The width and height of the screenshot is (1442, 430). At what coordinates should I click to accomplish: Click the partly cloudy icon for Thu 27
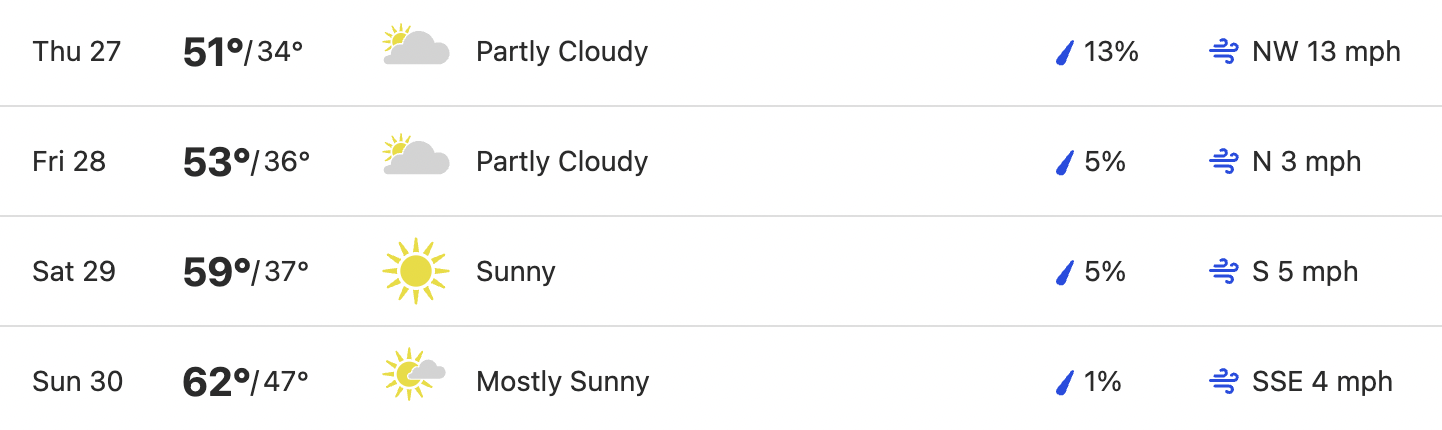[x=416, y=48]
